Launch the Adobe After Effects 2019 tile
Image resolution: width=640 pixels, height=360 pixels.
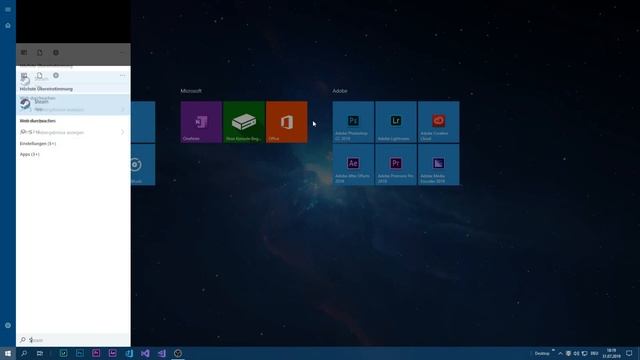click(353, 164)
